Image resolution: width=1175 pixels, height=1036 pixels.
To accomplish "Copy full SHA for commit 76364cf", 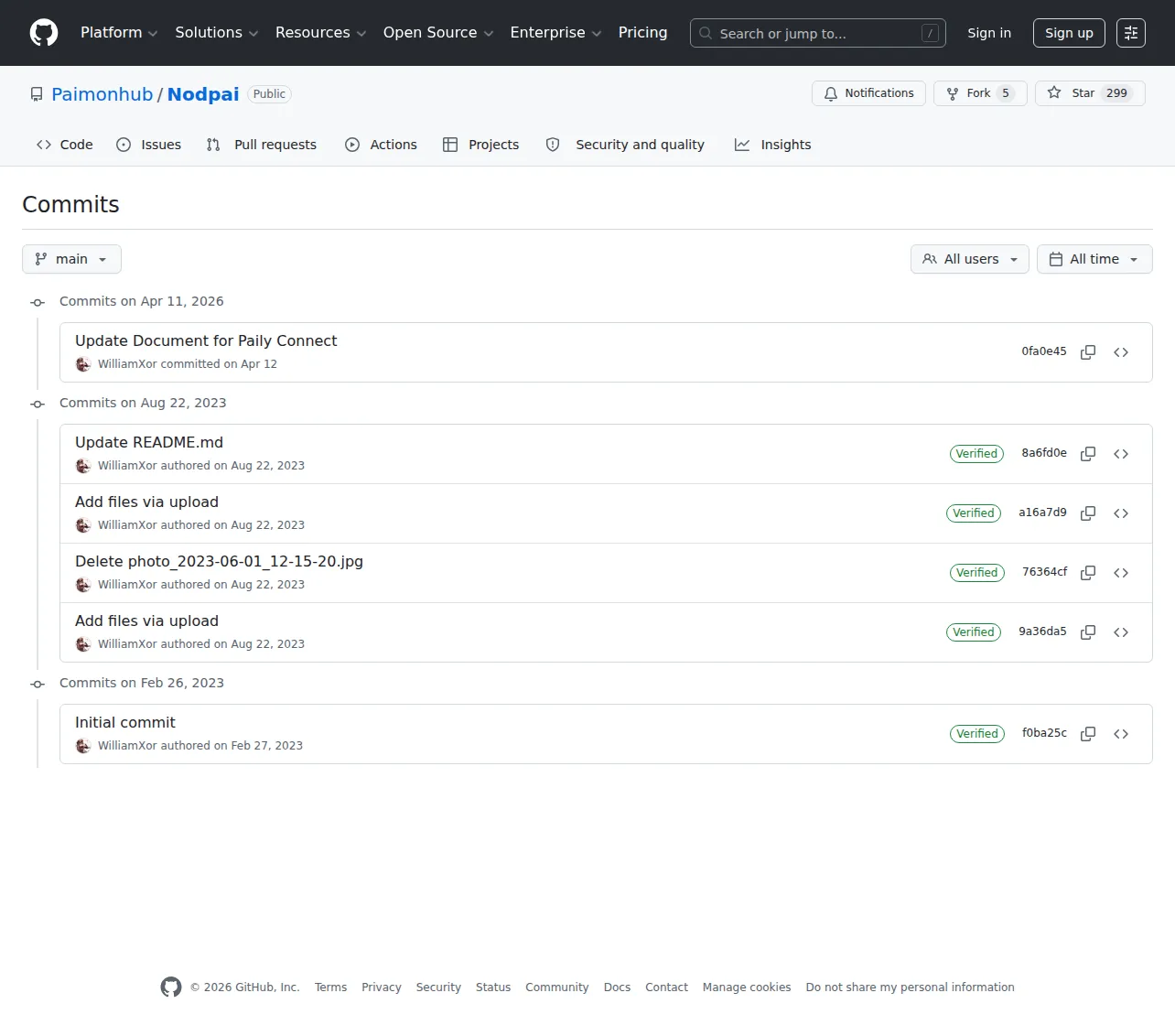I will [1088, 573].
